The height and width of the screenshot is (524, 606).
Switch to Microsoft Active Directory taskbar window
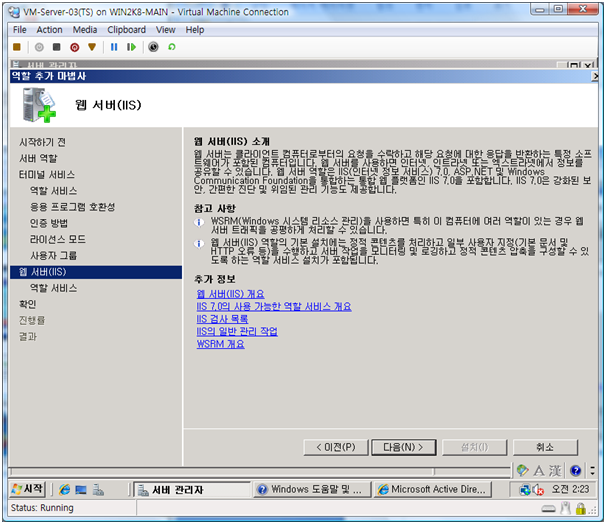[x=433, y=490]
